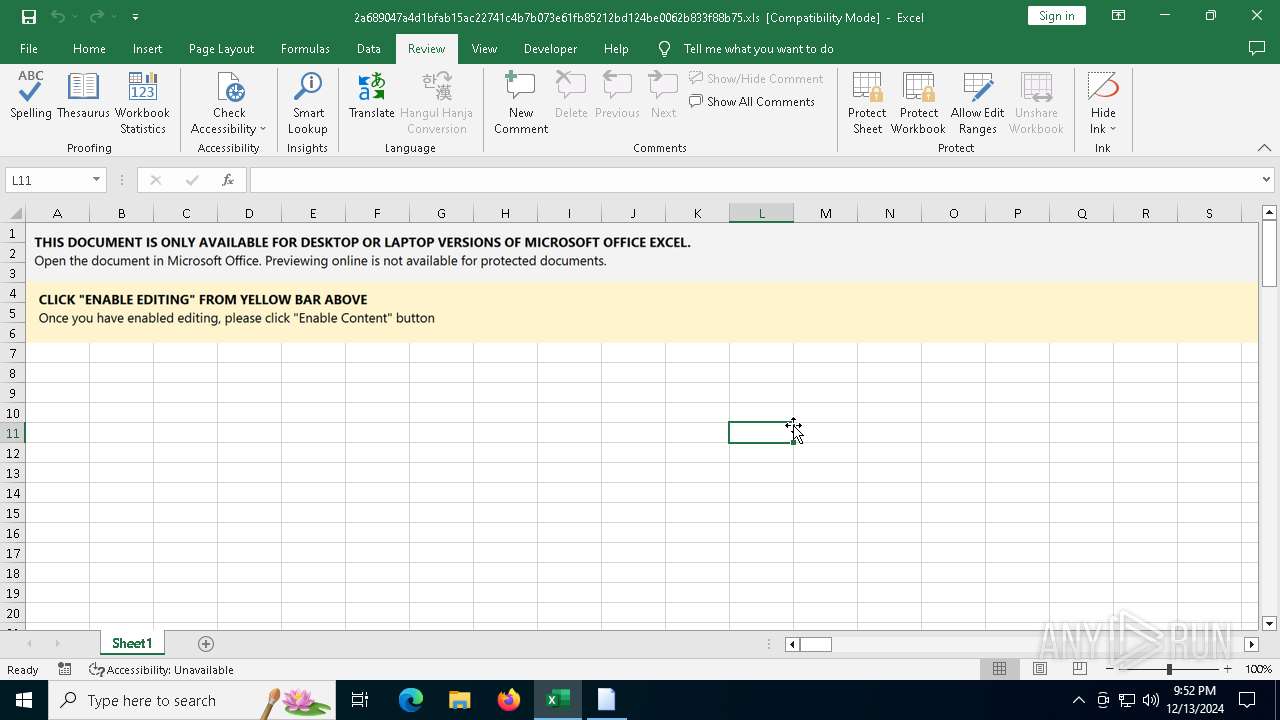Click inside the formula bar

pos(754,180)
